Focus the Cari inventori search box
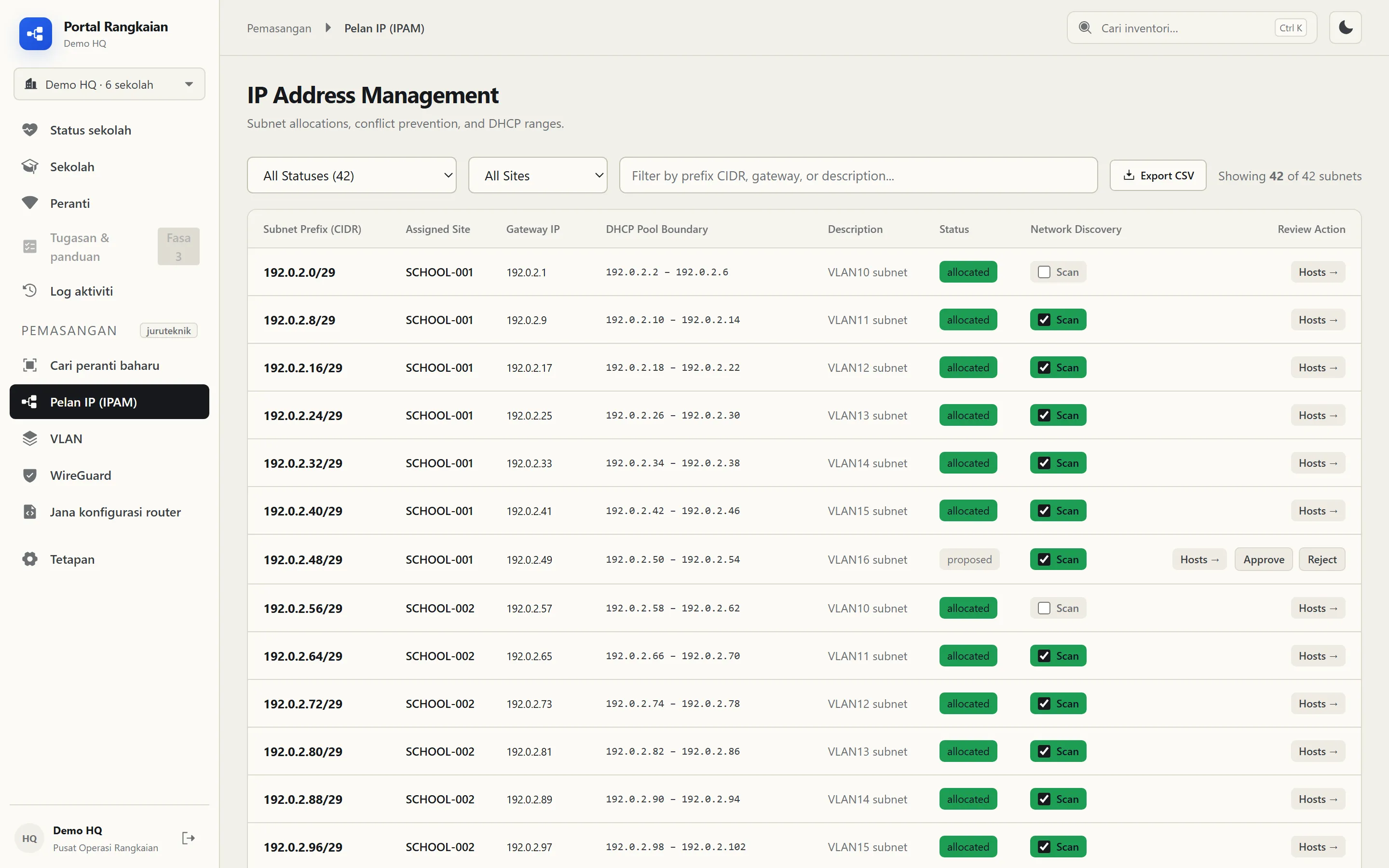1389x868 pixels. tap(1192, 27)
